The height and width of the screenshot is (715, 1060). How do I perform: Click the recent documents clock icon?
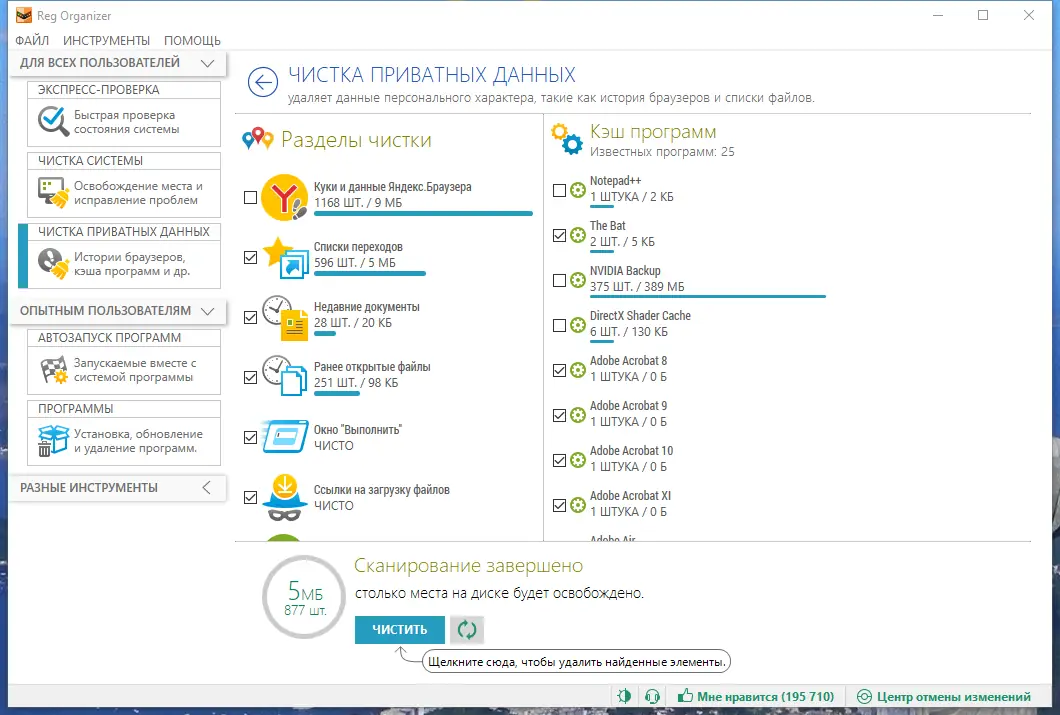click(x=285, y=318)
